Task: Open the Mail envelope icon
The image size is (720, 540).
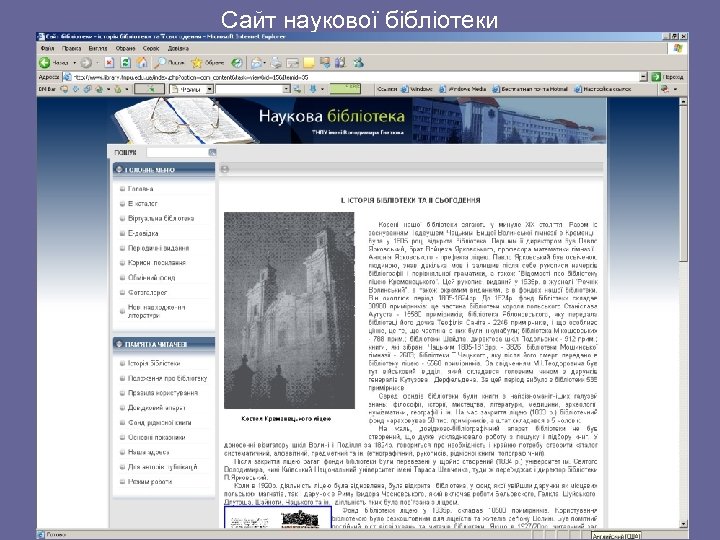Action: tap(256, 62)
